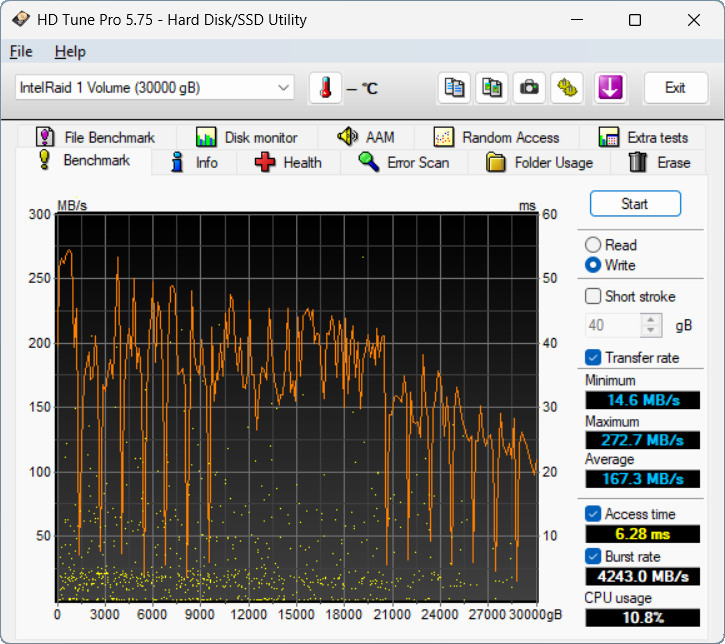Click the purple download arrow icon
Image resolution: width=725 pixels, height=644 pixels.
click(610, 88)
